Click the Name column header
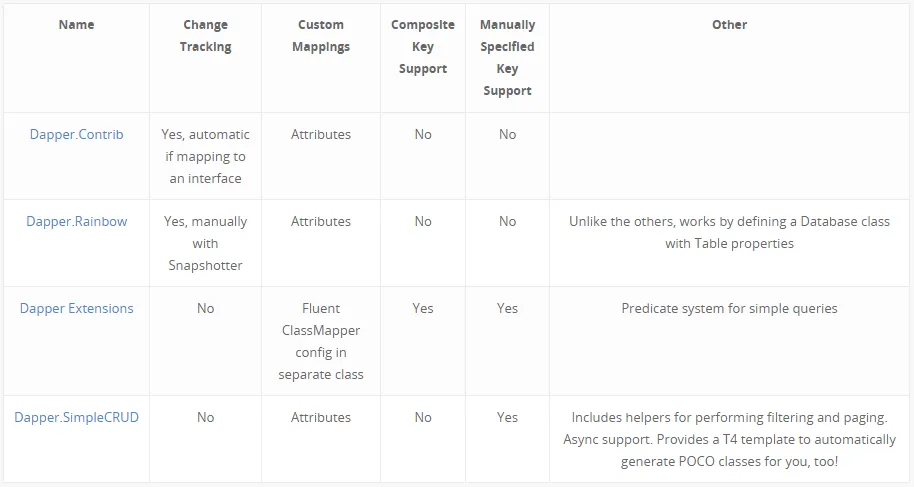 pos(77,24)
